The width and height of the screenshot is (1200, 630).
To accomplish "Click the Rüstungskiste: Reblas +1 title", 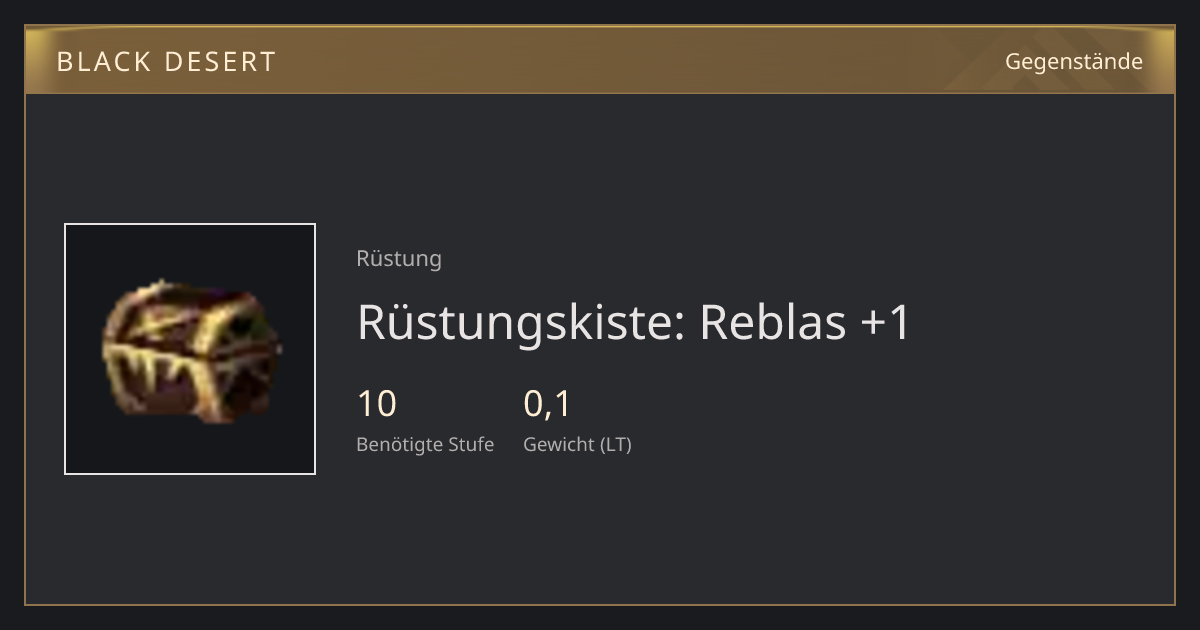I will tap(634, 322).
